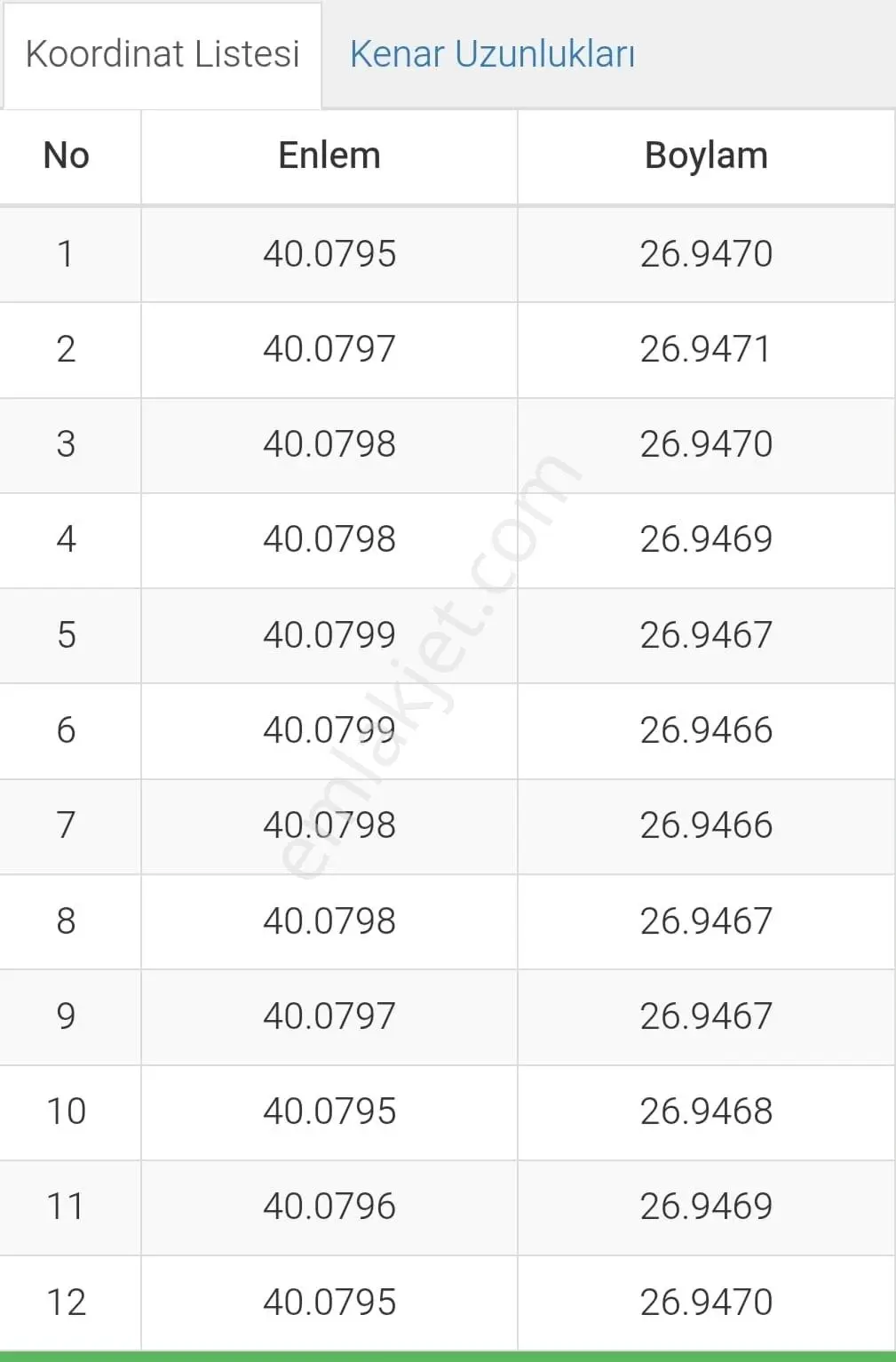
Task: Click row number 12 cell
Action: (67, 1302)
